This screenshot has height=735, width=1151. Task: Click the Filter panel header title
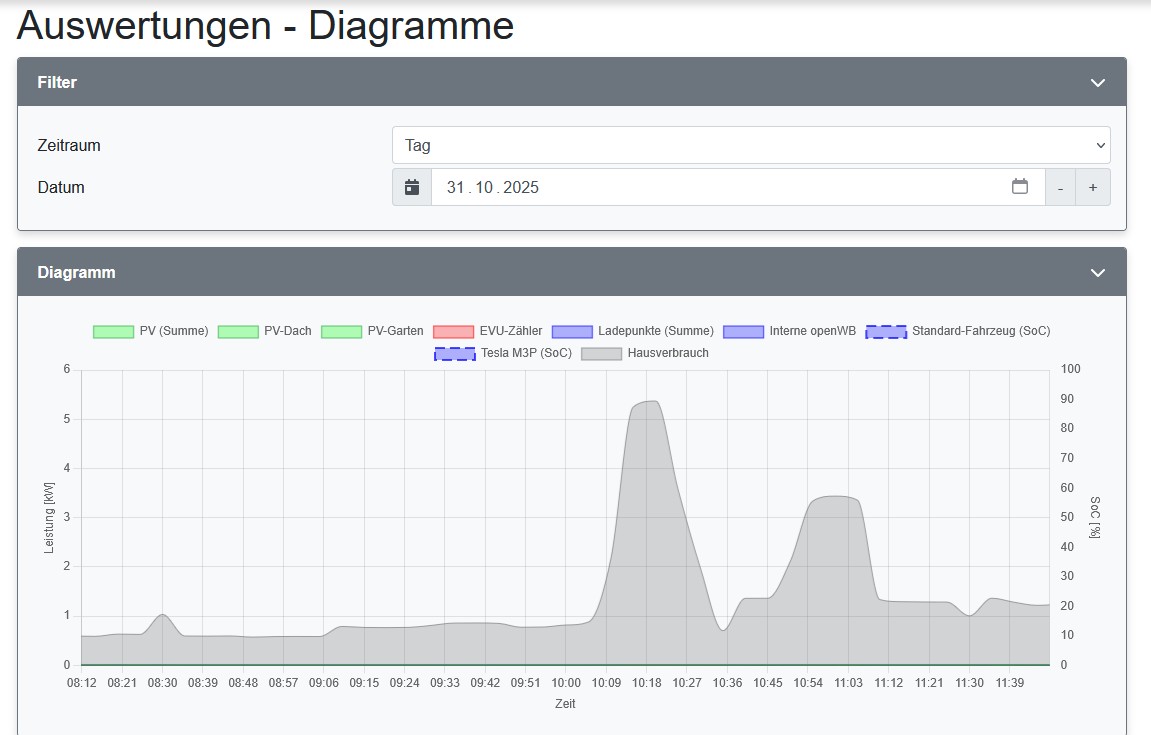point(57,82)
